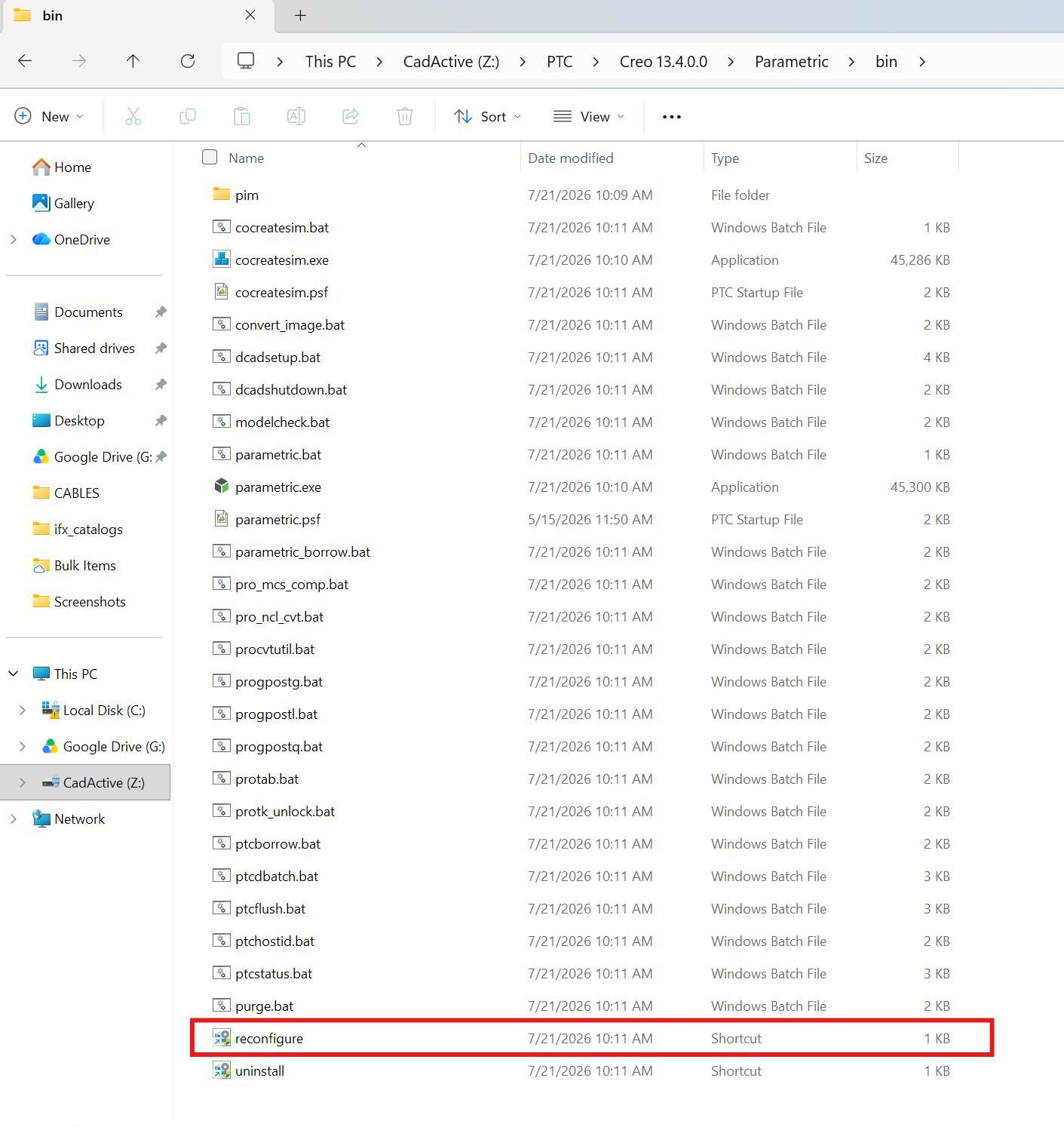This screenshot has height=1127, width=1064.
Task: Select the parametric.exe application icon
Action: 222,487
